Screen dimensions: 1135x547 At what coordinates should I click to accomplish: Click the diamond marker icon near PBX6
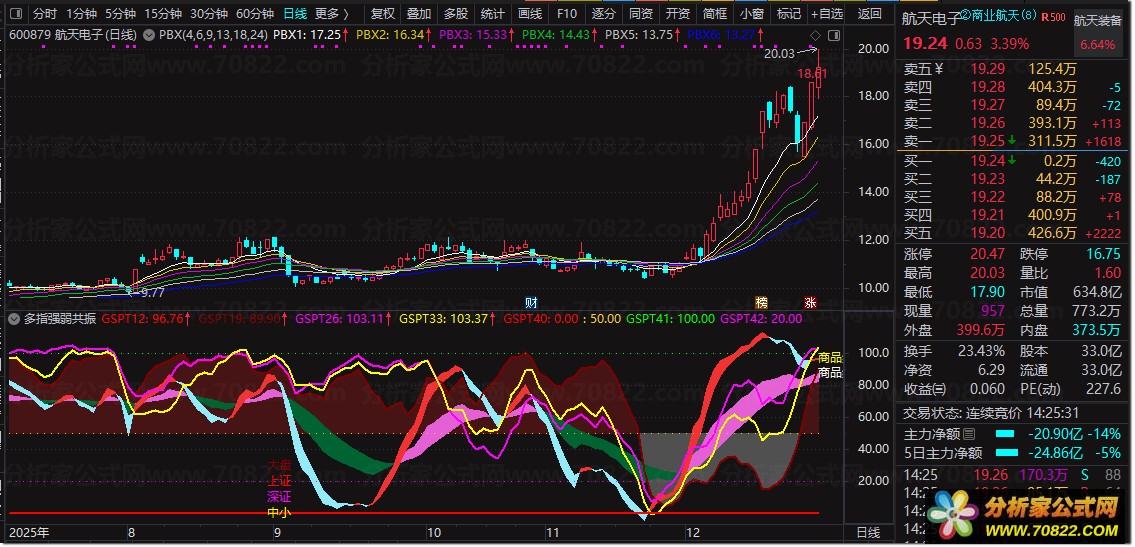(816, 35)
